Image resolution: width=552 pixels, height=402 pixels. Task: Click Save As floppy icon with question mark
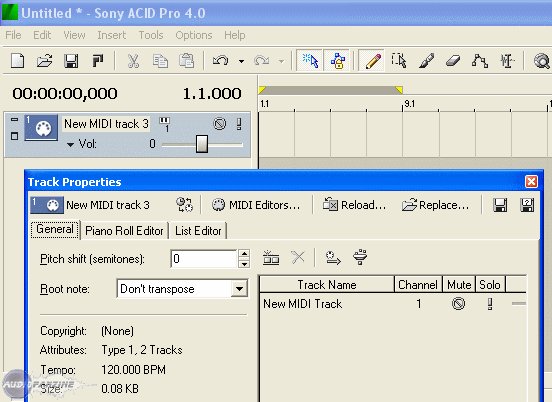[527, 205]
